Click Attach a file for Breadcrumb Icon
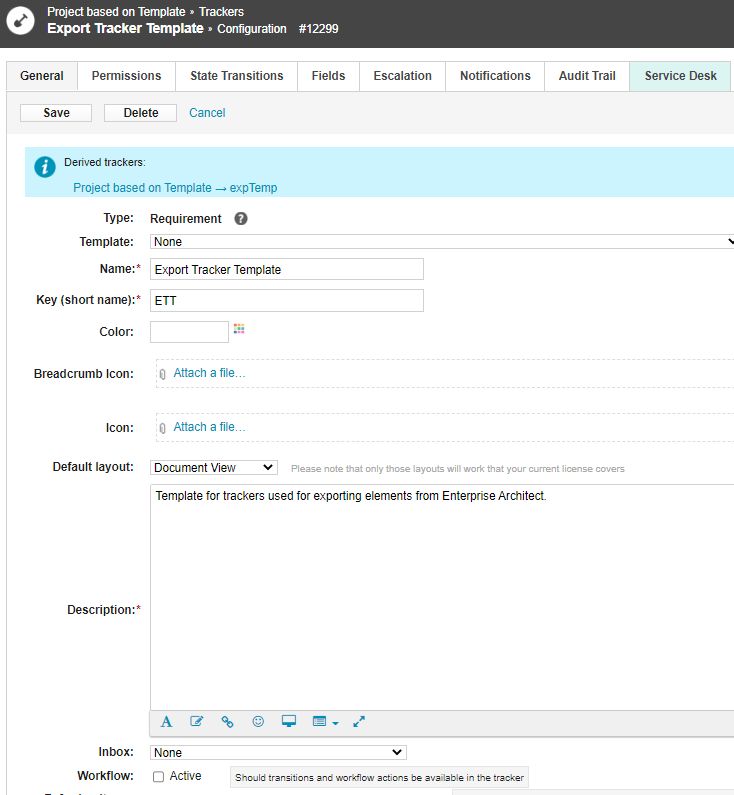The height and width of the screenshot is (795, 734). click(x=209, y=373)
